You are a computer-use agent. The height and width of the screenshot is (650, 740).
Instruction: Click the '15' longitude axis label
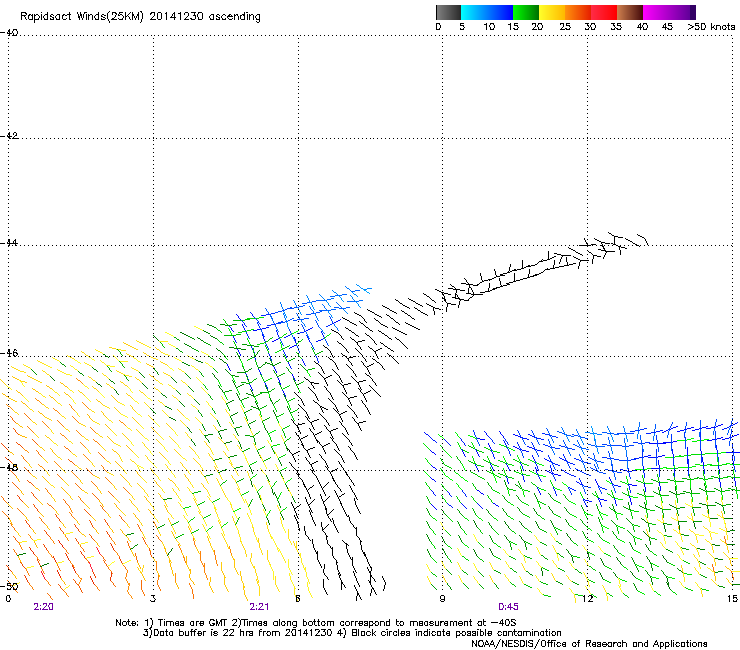pyautogui.click(x=732, y=599)
